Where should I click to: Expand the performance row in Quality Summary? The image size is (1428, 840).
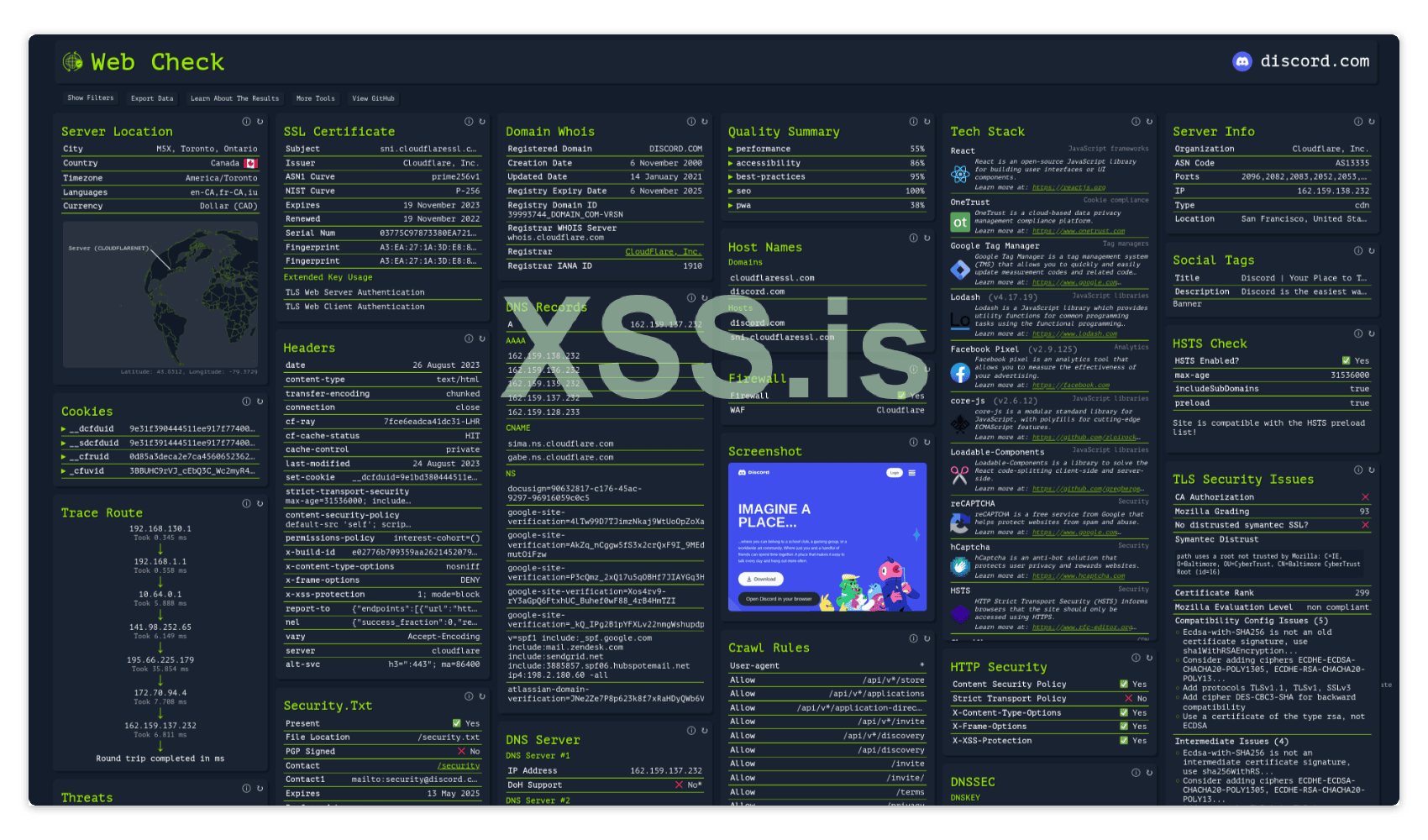(x=827, y=149)
